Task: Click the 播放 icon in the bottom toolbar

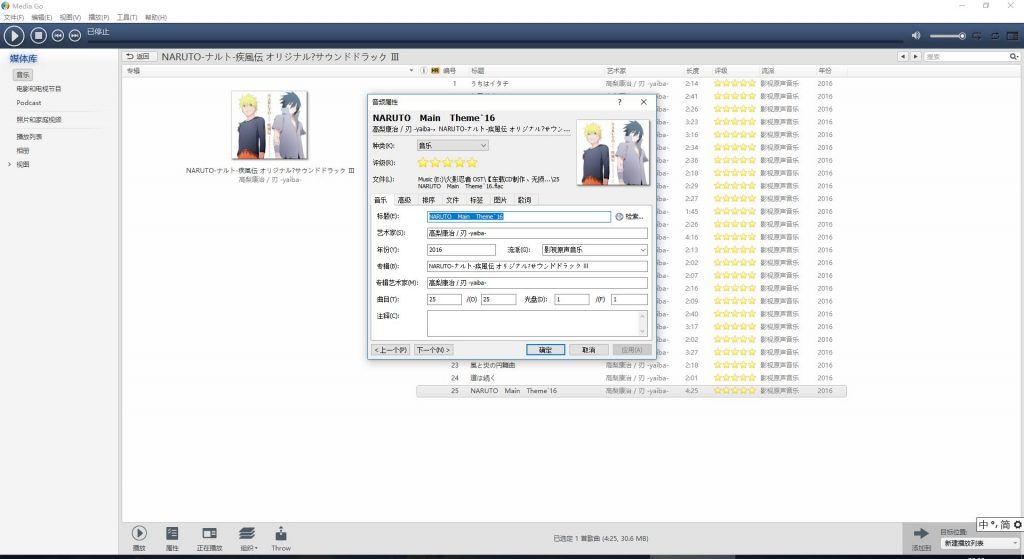Action: (139, 538)
